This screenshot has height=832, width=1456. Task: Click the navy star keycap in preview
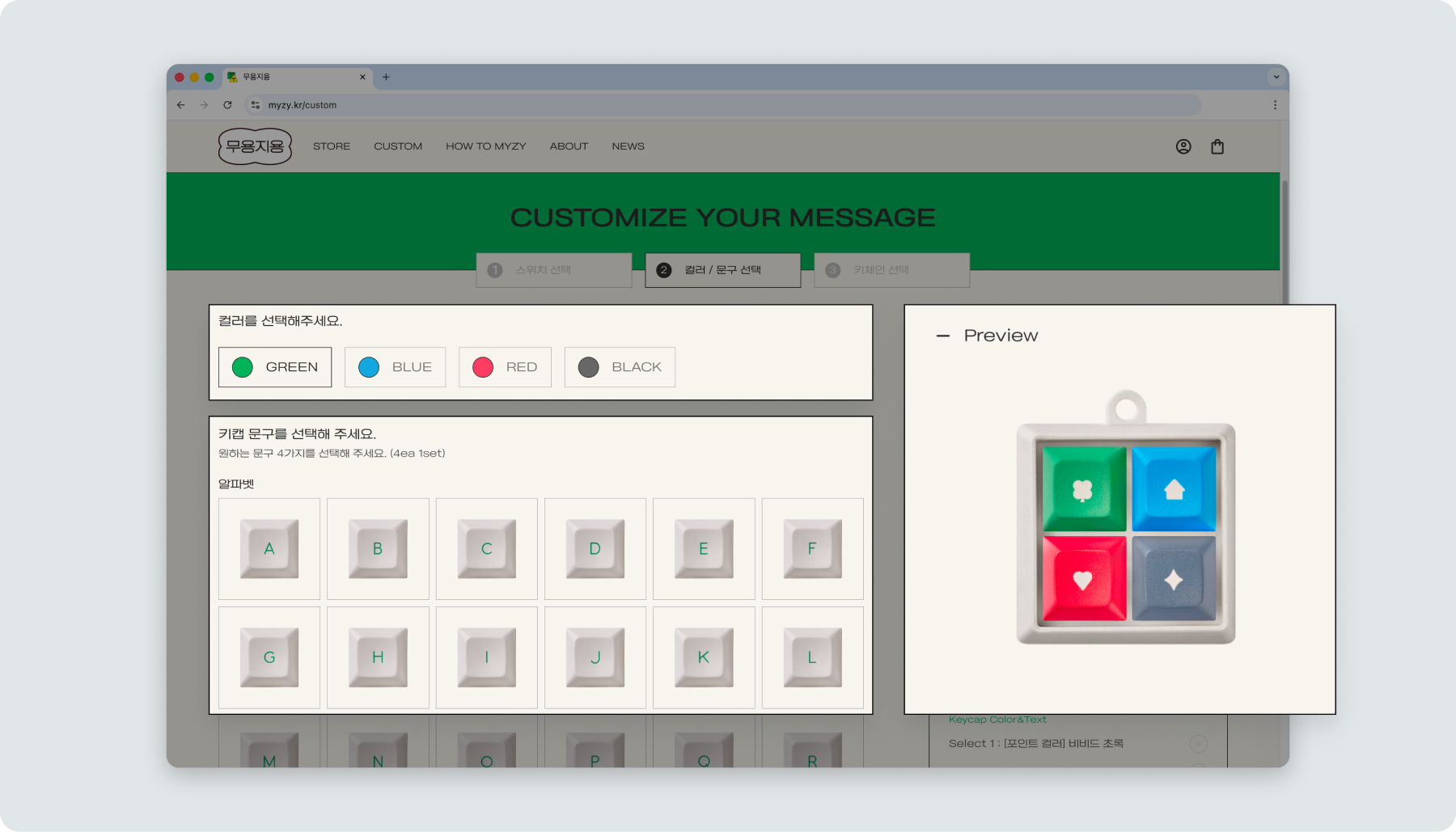pos(1174,579)
